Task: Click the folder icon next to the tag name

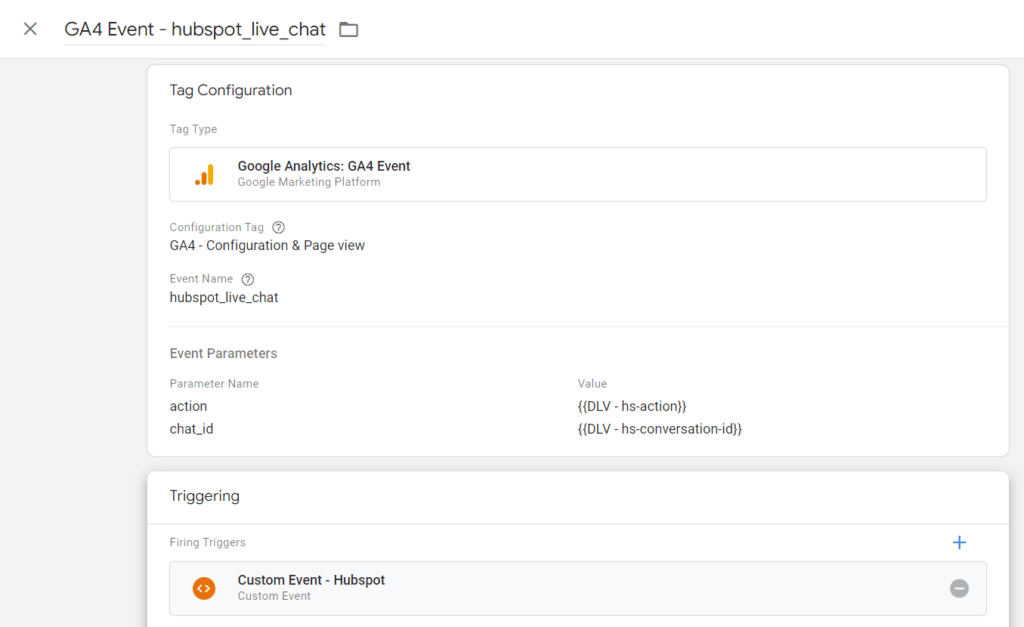Action: [349, 29]
